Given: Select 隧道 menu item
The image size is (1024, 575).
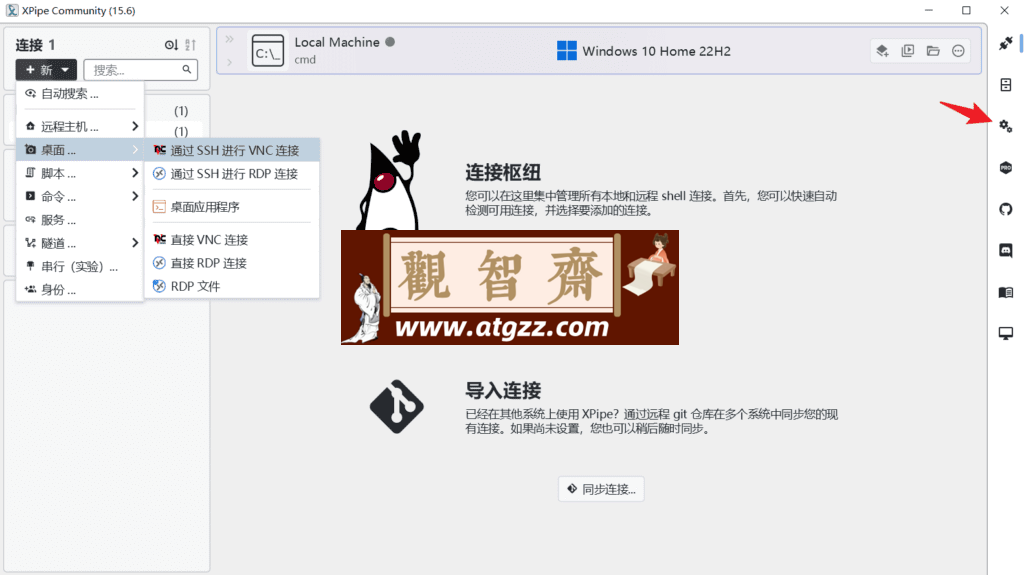Looking at the screenshot, I should [80, 243].
